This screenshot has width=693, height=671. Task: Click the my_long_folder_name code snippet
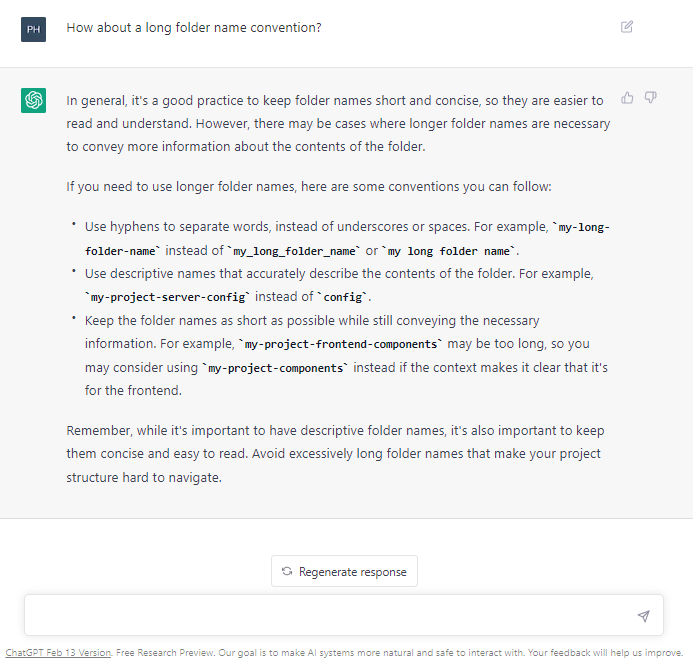point(294,250)
